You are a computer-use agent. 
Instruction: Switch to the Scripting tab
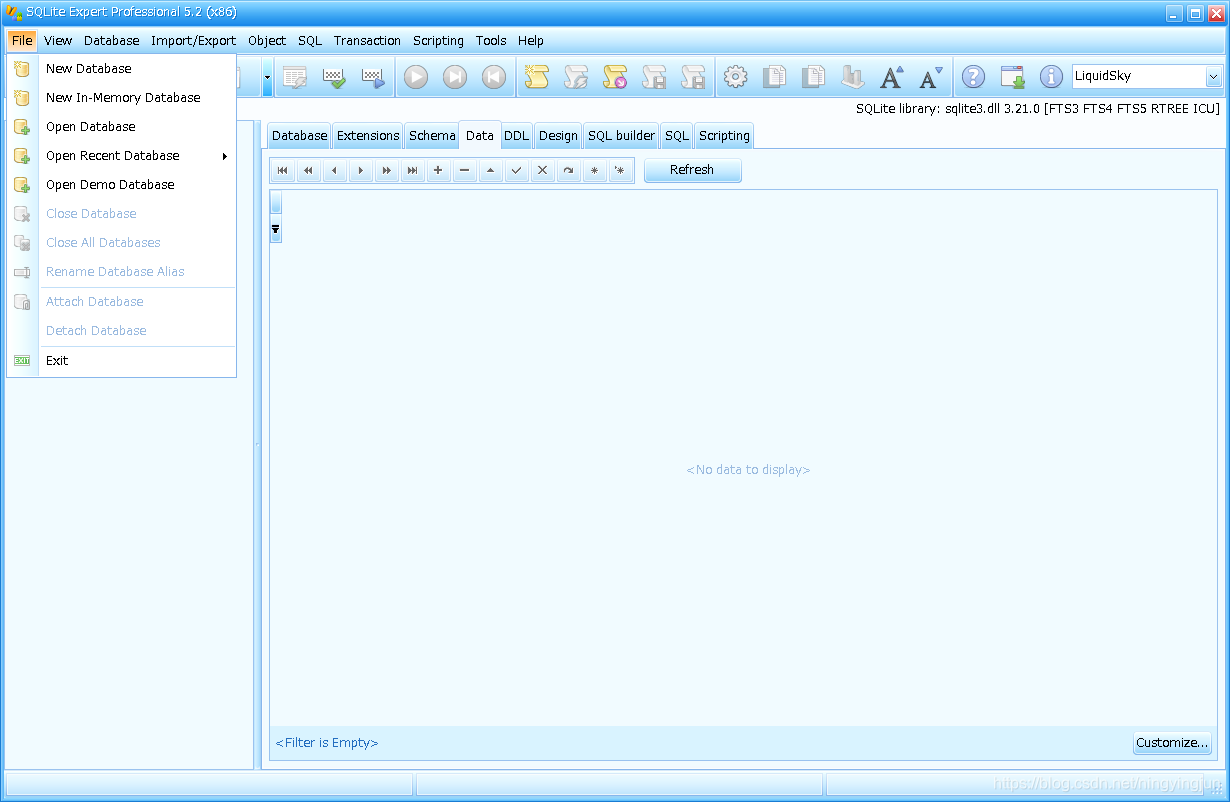click(724, 136)
